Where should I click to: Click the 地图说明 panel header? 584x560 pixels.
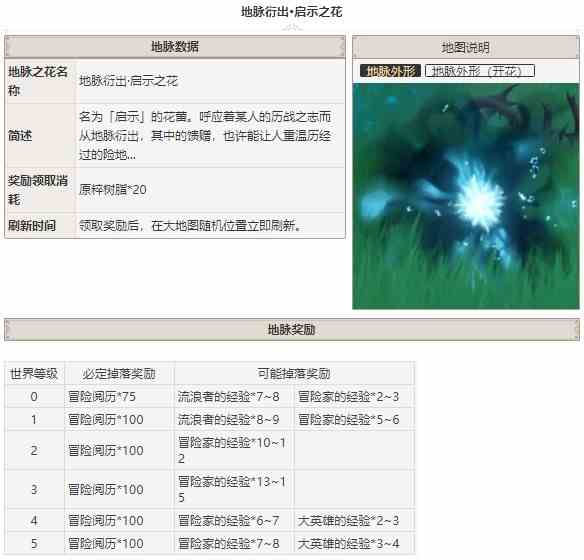coord(466,47)
